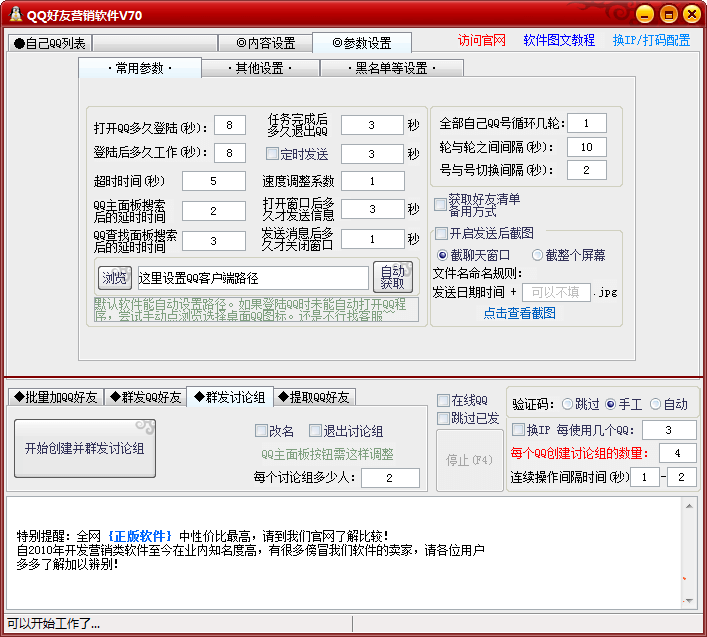Image resolution: width=707 pixels, height=637 pixels.
Task: Select 验证码 跳过 radio option
Action: coord(567,404)
